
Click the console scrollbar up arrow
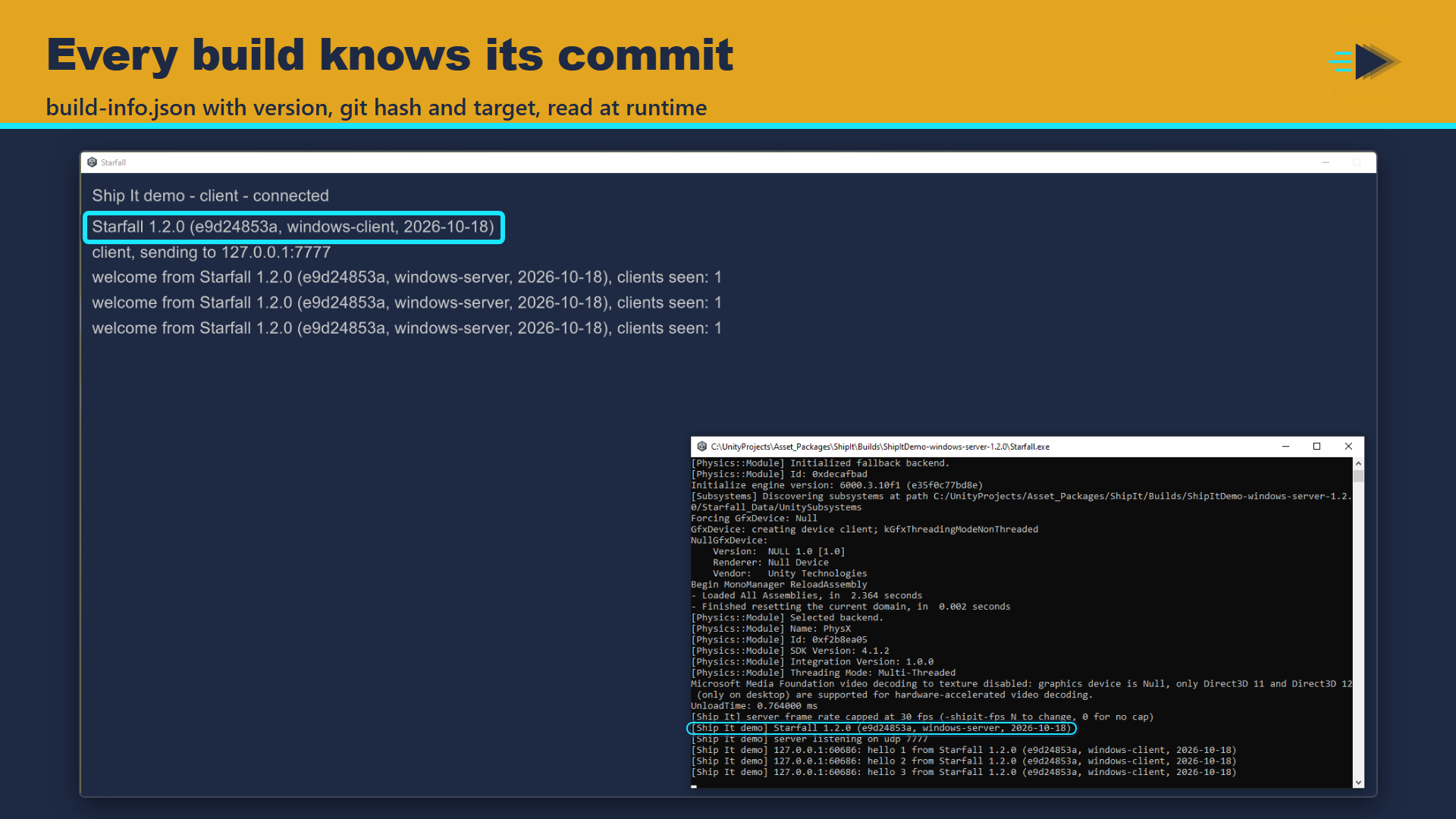[1358, 463]
